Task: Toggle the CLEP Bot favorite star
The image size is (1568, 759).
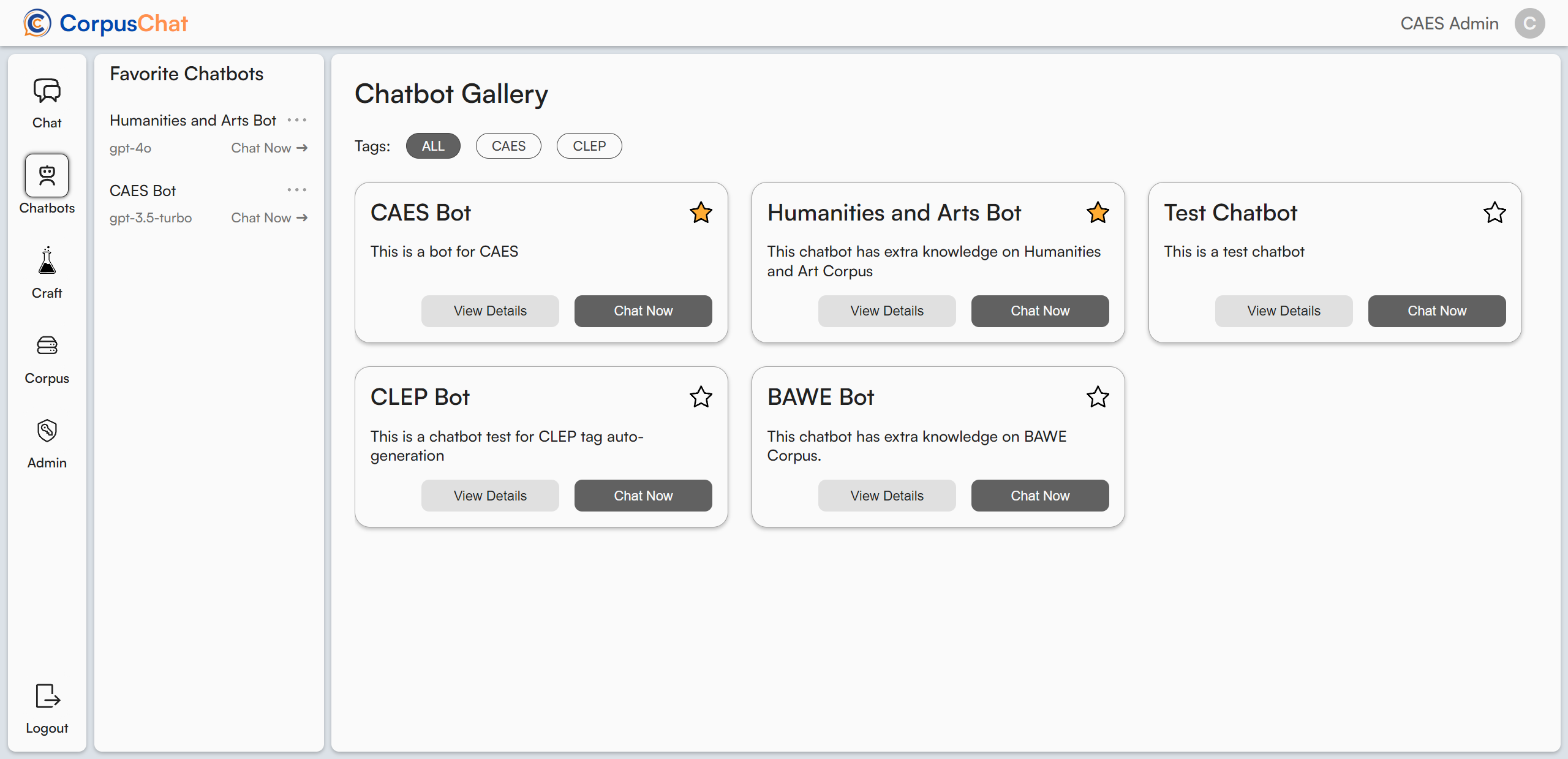Action: tap(701, 397)
